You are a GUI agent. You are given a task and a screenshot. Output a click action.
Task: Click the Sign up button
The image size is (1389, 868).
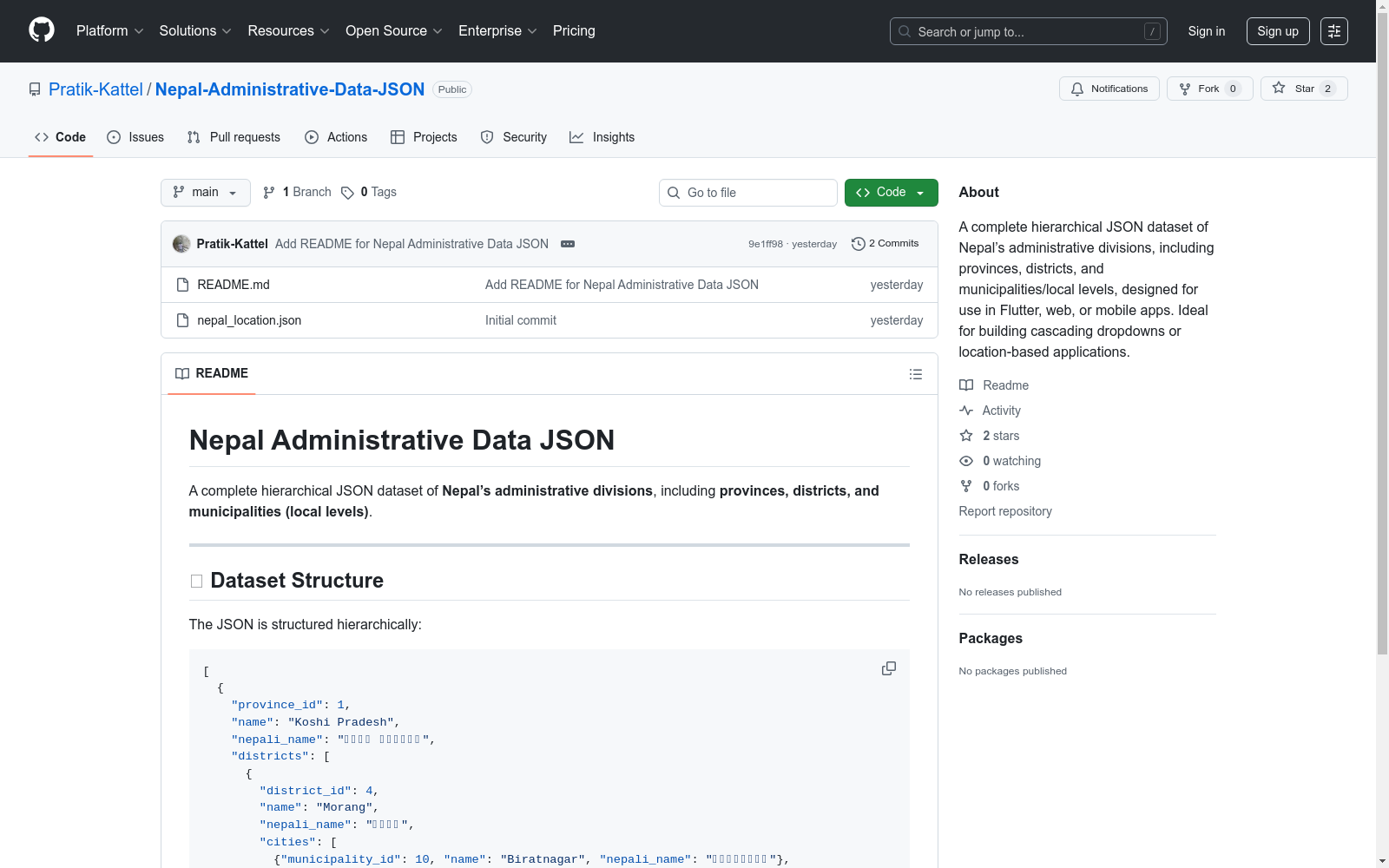pos(1278,31)
